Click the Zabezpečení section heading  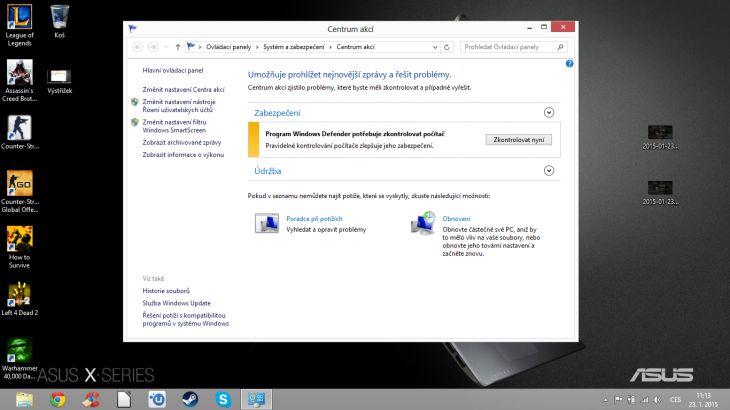pos(277,113)
